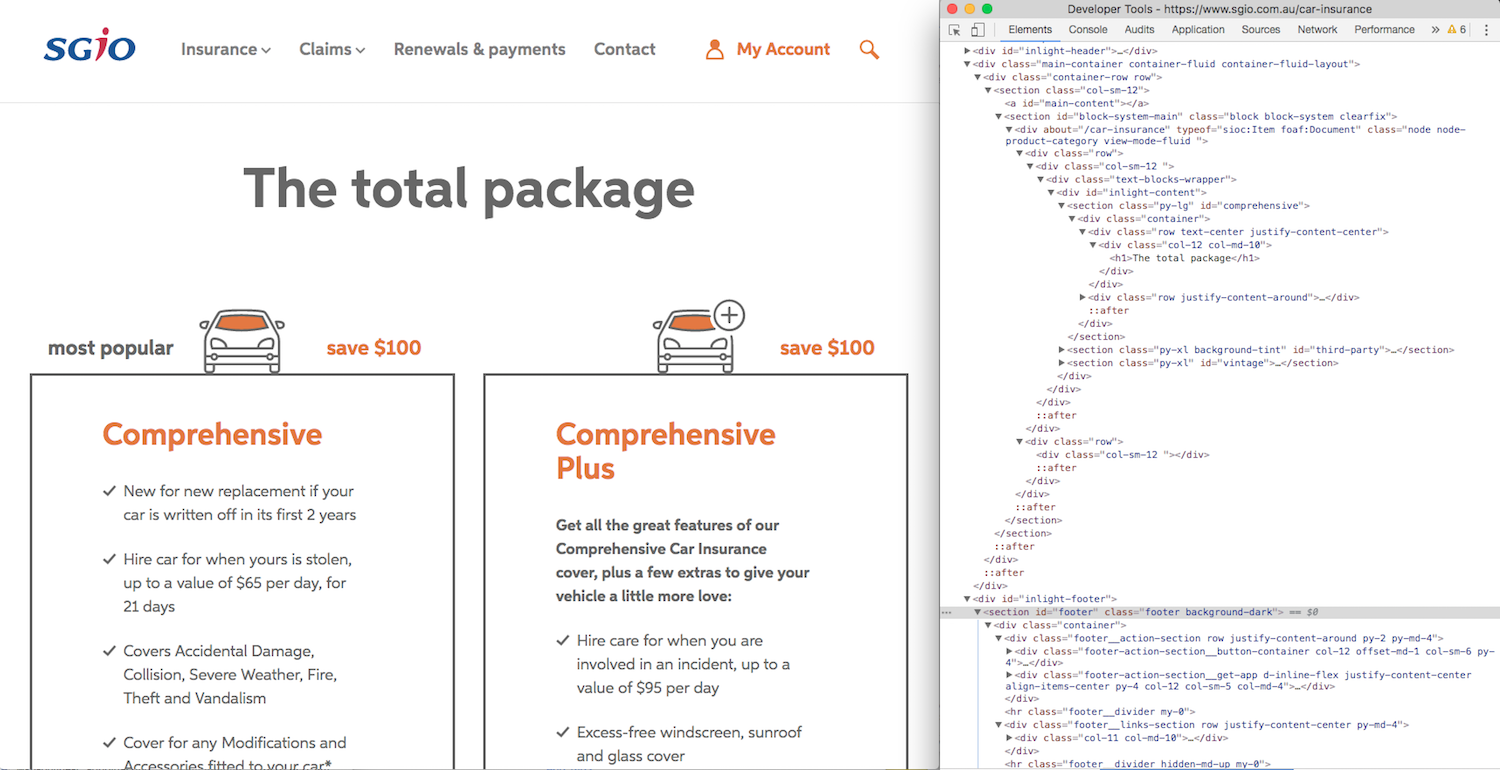Viewport: 1500px width, 770px height.
Task: Click the Comprehensive Plus car icon
Action: pyautogui.click(x=699, y=337)
